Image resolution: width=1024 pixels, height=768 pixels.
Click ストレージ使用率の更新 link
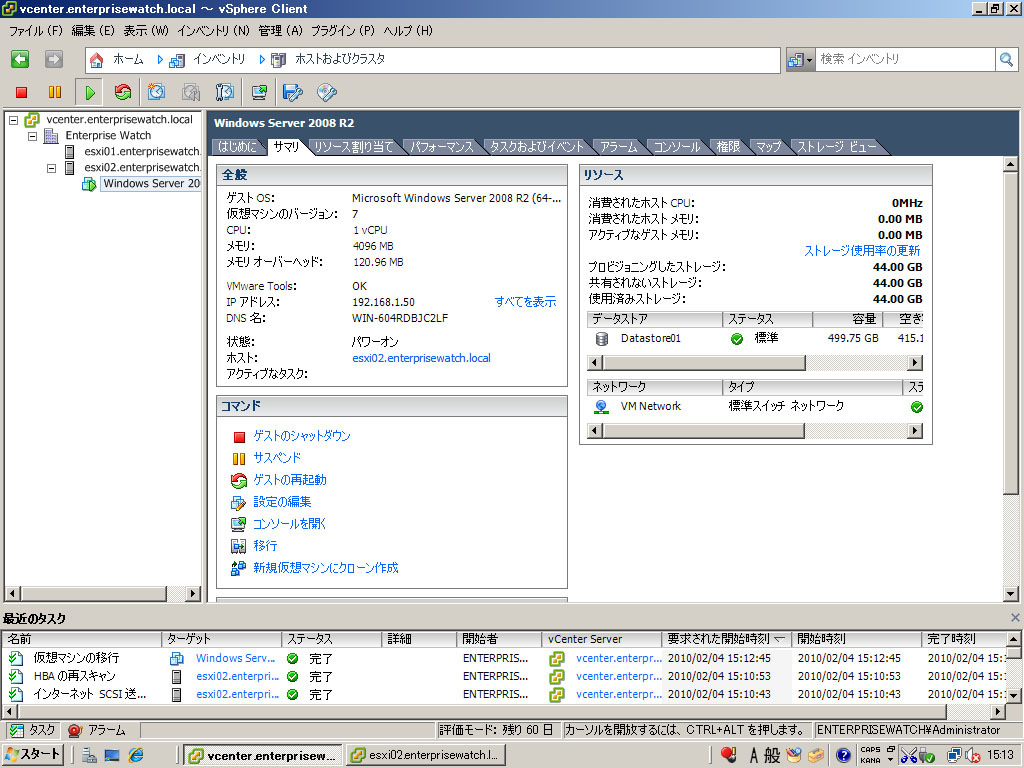pos(862,251)
